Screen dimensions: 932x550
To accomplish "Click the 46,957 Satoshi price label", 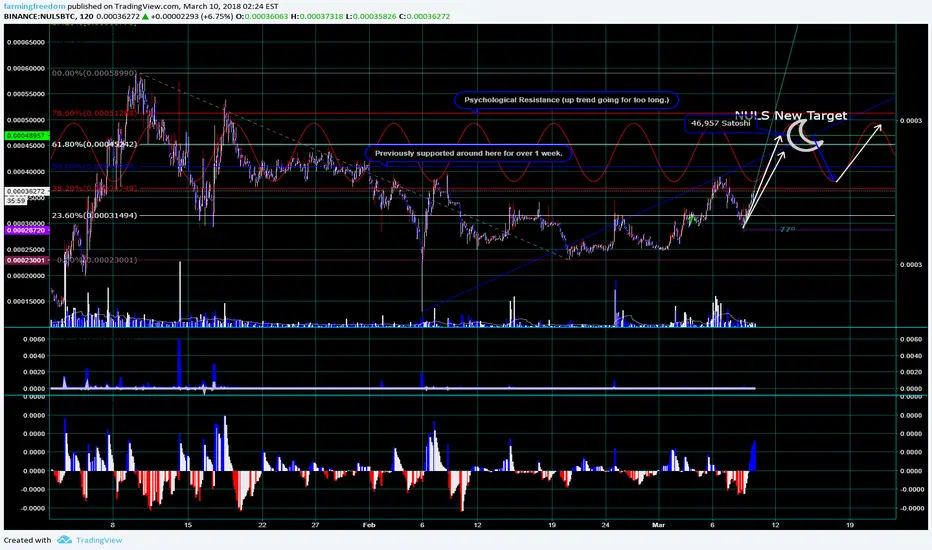I will 720,123.
